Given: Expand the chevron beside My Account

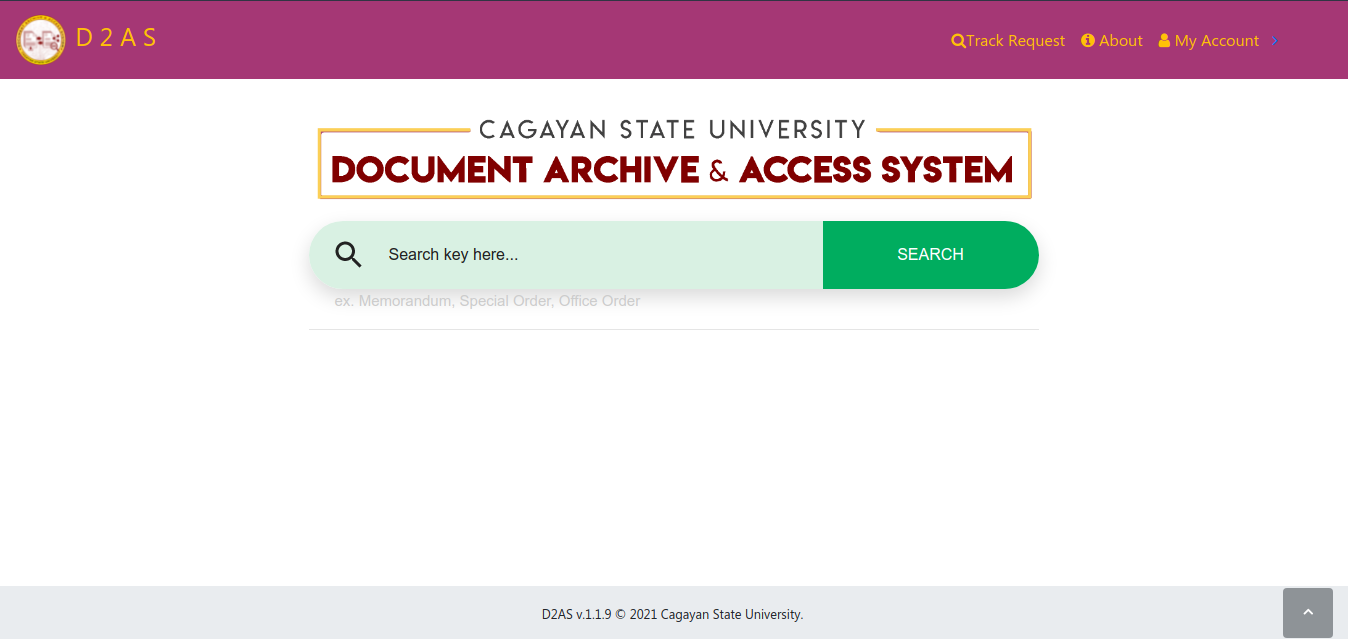Looking at the screenshot, I should (x=1275, y=41).
